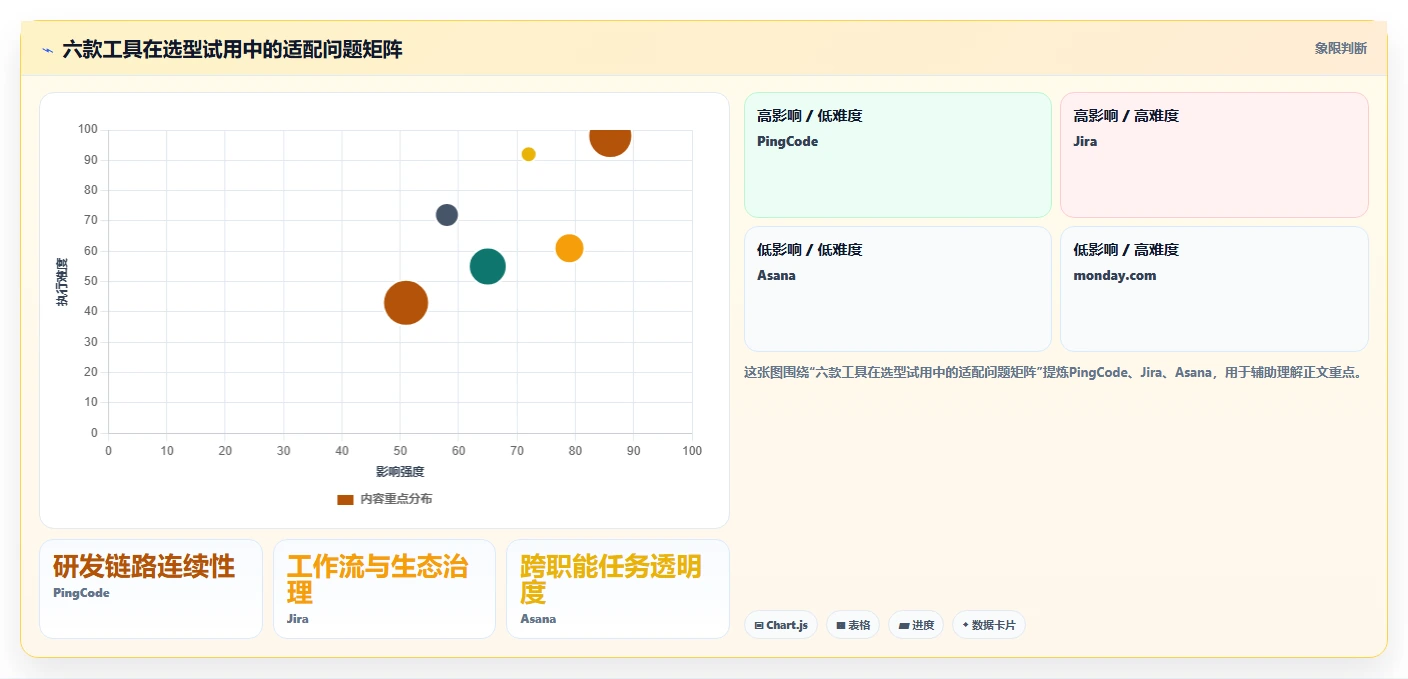The image size is (1408, 679).
Task: Click Jira under 工作流与生态治理
Action: (297, 619)
